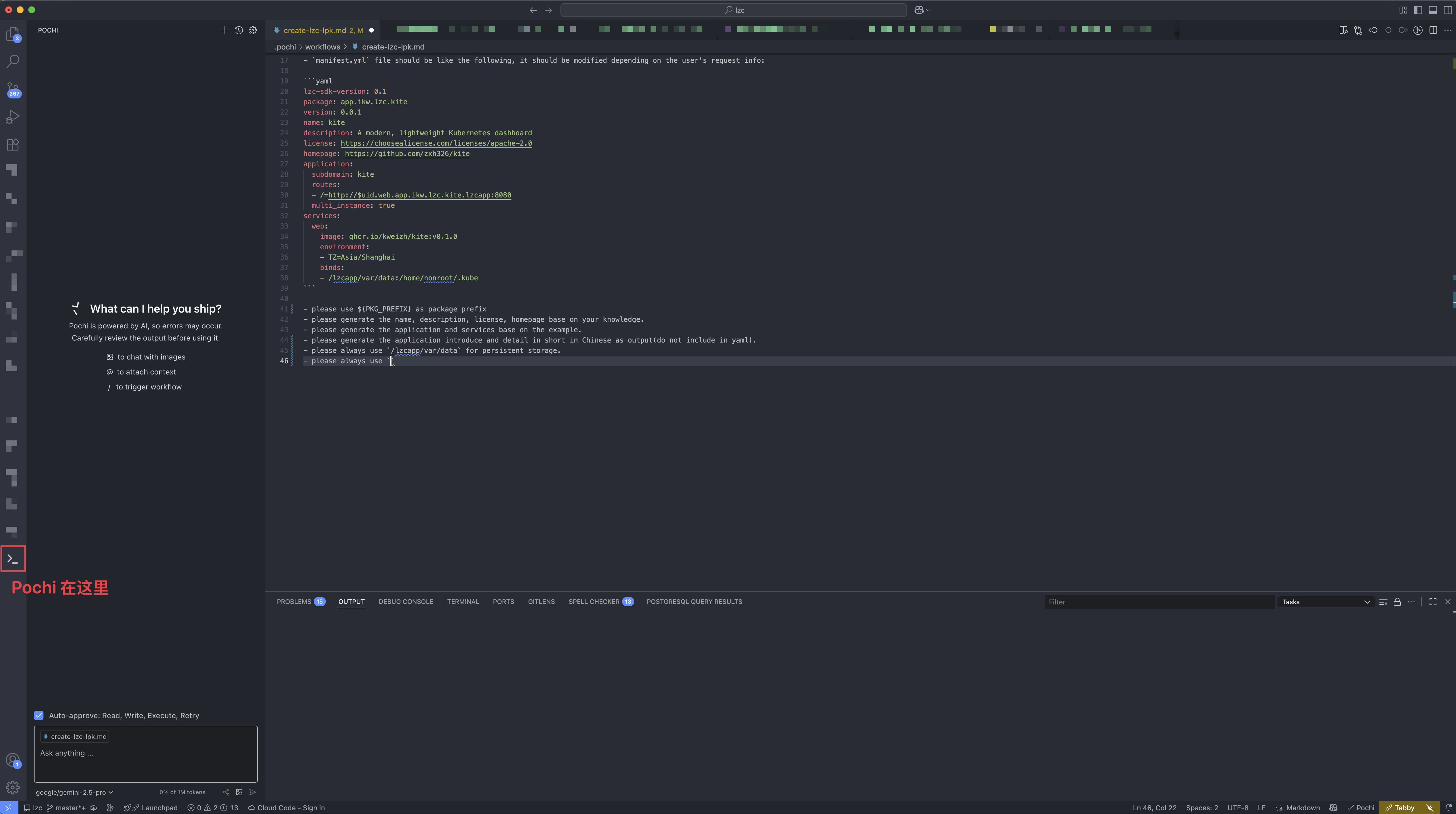
Task: Open Copilot dropdown next to search bar
Action: (x=922, y=9)
